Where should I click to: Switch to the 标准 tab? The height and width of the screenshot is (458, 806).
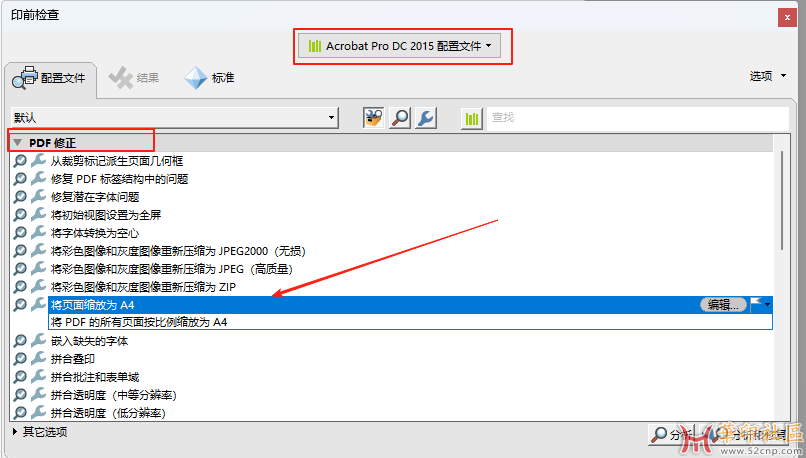[210, 78]
